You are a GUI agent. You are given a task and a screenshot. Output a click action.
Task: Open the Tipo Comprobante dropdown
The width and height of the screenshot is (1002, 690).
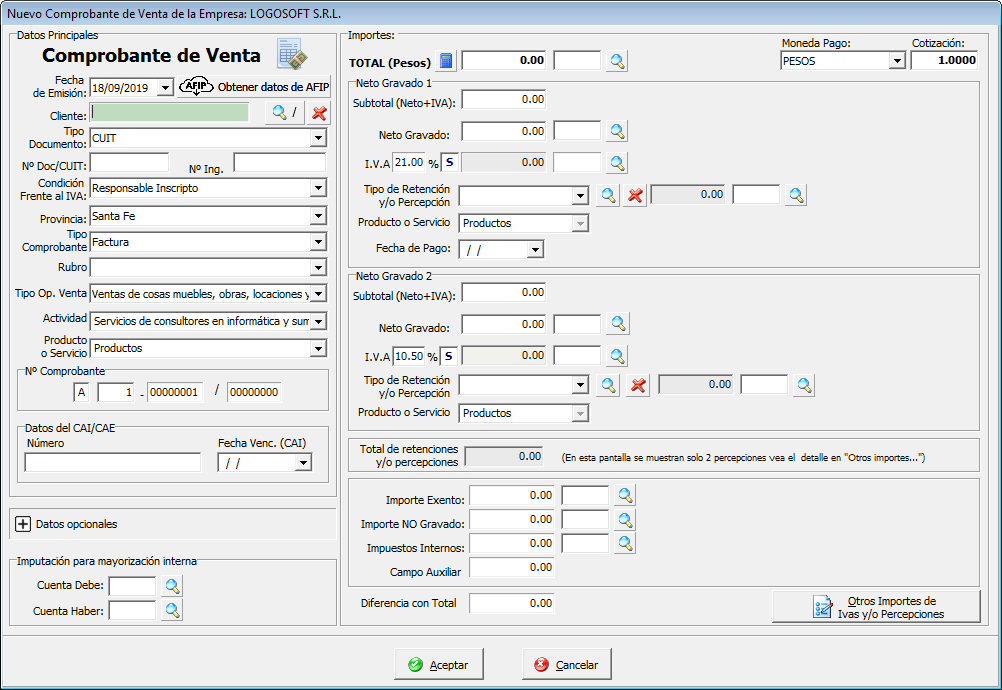tap(318, 242)
